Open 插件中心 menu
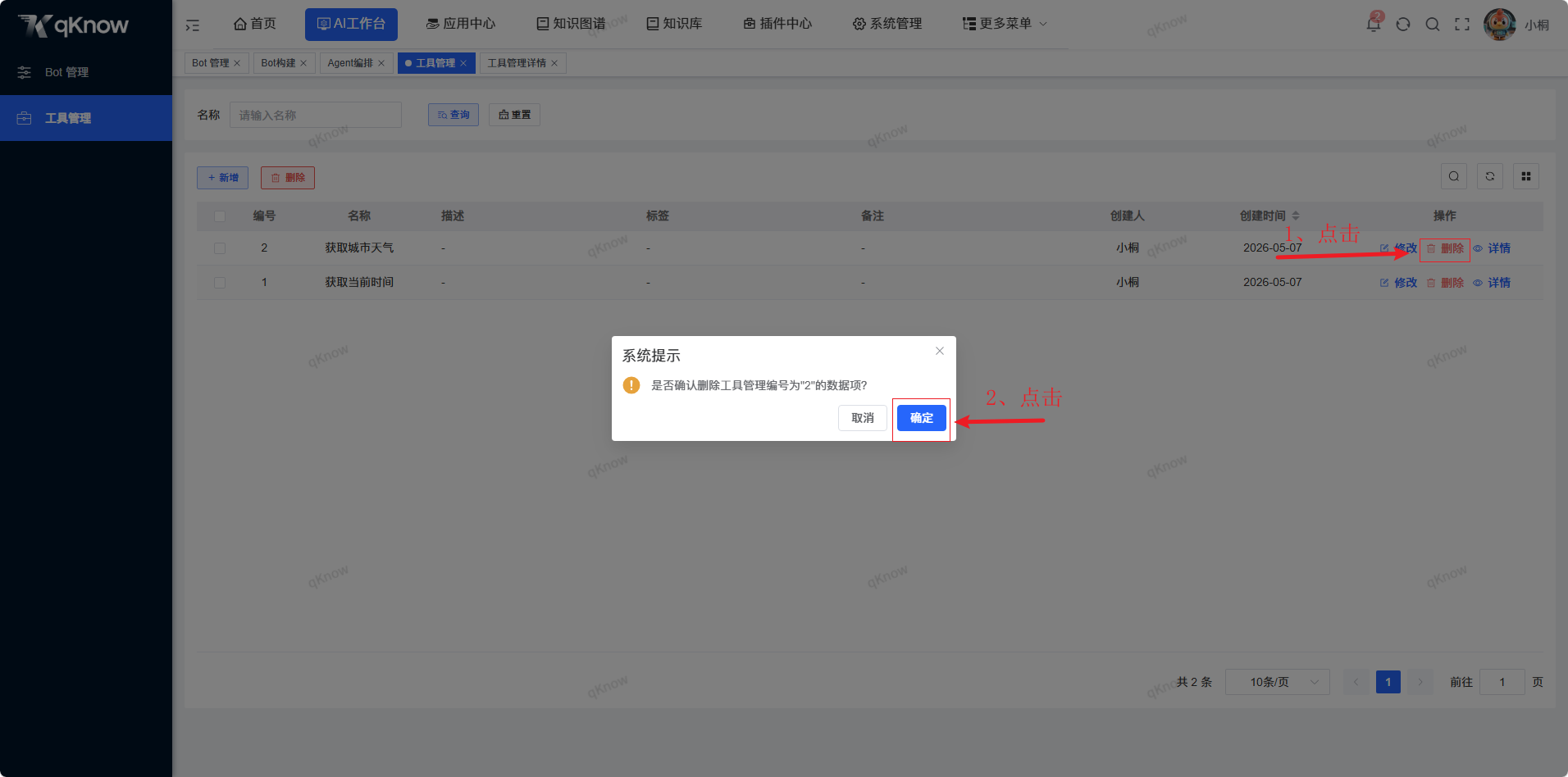This screenshot has height=777, width=1568. click(777, 24)
